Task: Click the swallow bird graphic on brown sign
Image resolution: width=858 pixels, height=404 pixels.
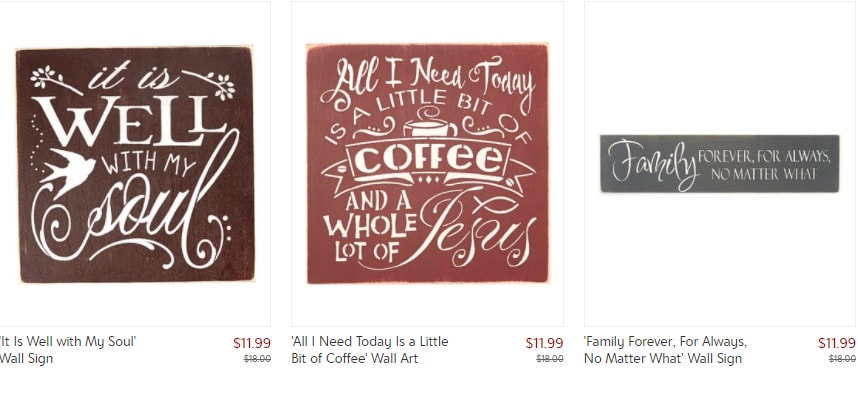Action: (67, 171)
